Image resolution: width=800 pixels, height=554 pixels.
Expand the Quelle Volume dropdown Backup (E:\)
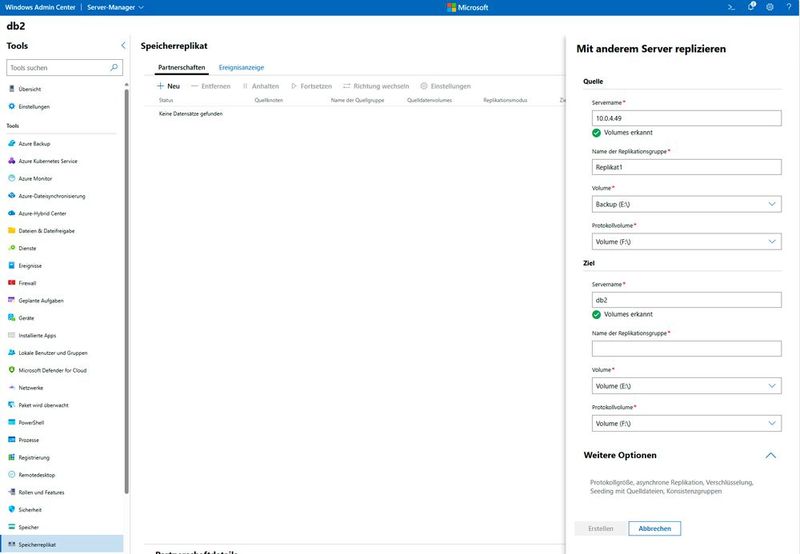tap(686, 204)
